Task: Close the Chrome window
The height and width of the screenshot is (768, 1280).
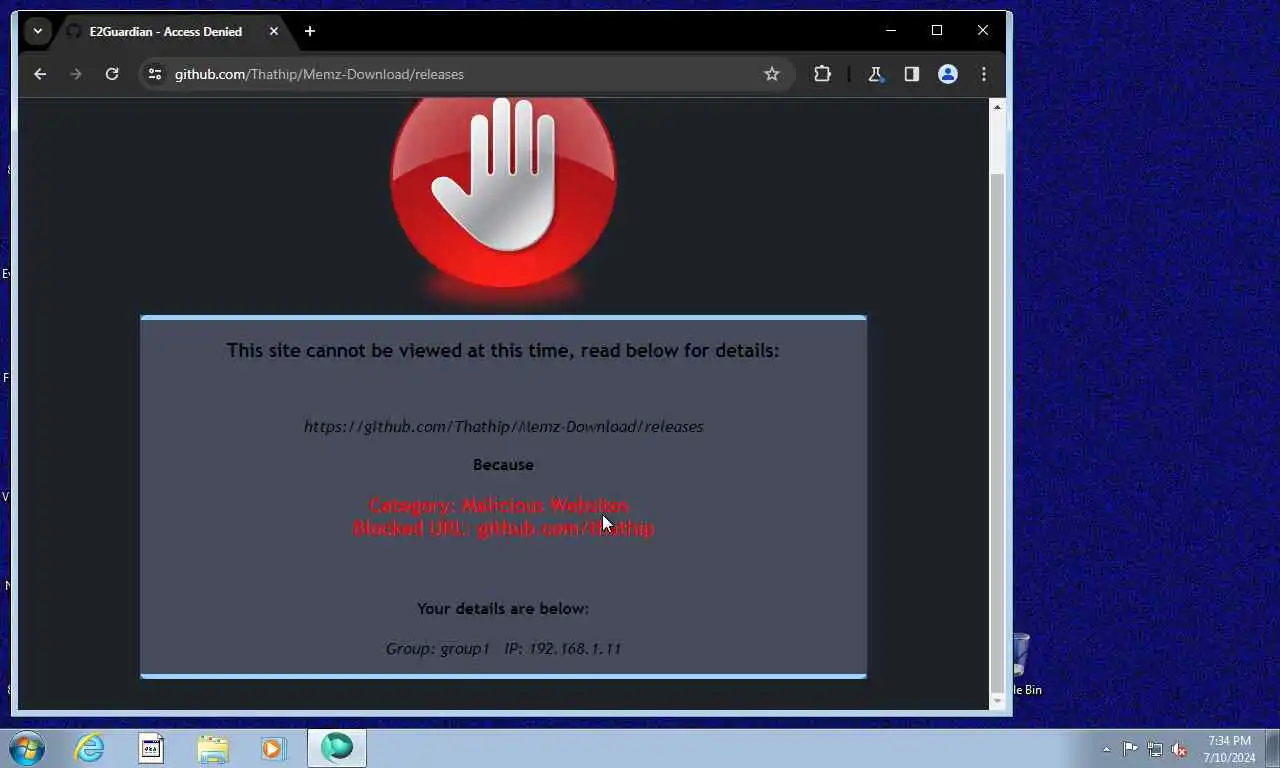Action: [x=983, y=31]
